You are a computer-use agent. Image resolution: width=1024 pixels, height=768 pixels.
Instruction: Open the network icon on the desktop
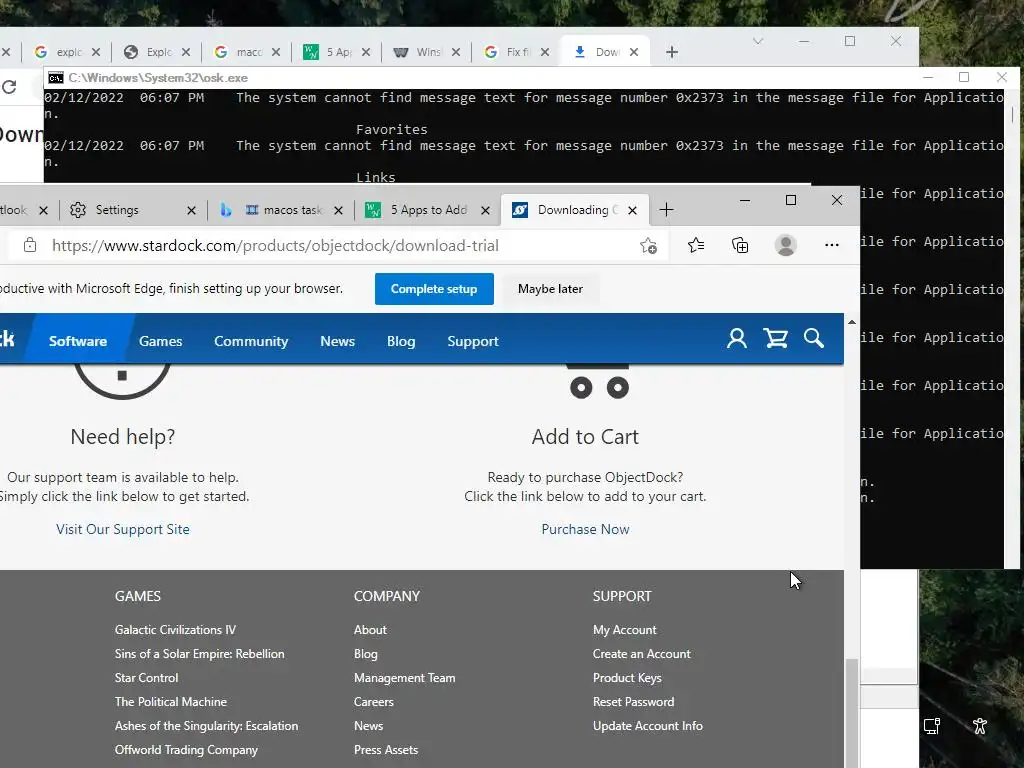point(931,726)
